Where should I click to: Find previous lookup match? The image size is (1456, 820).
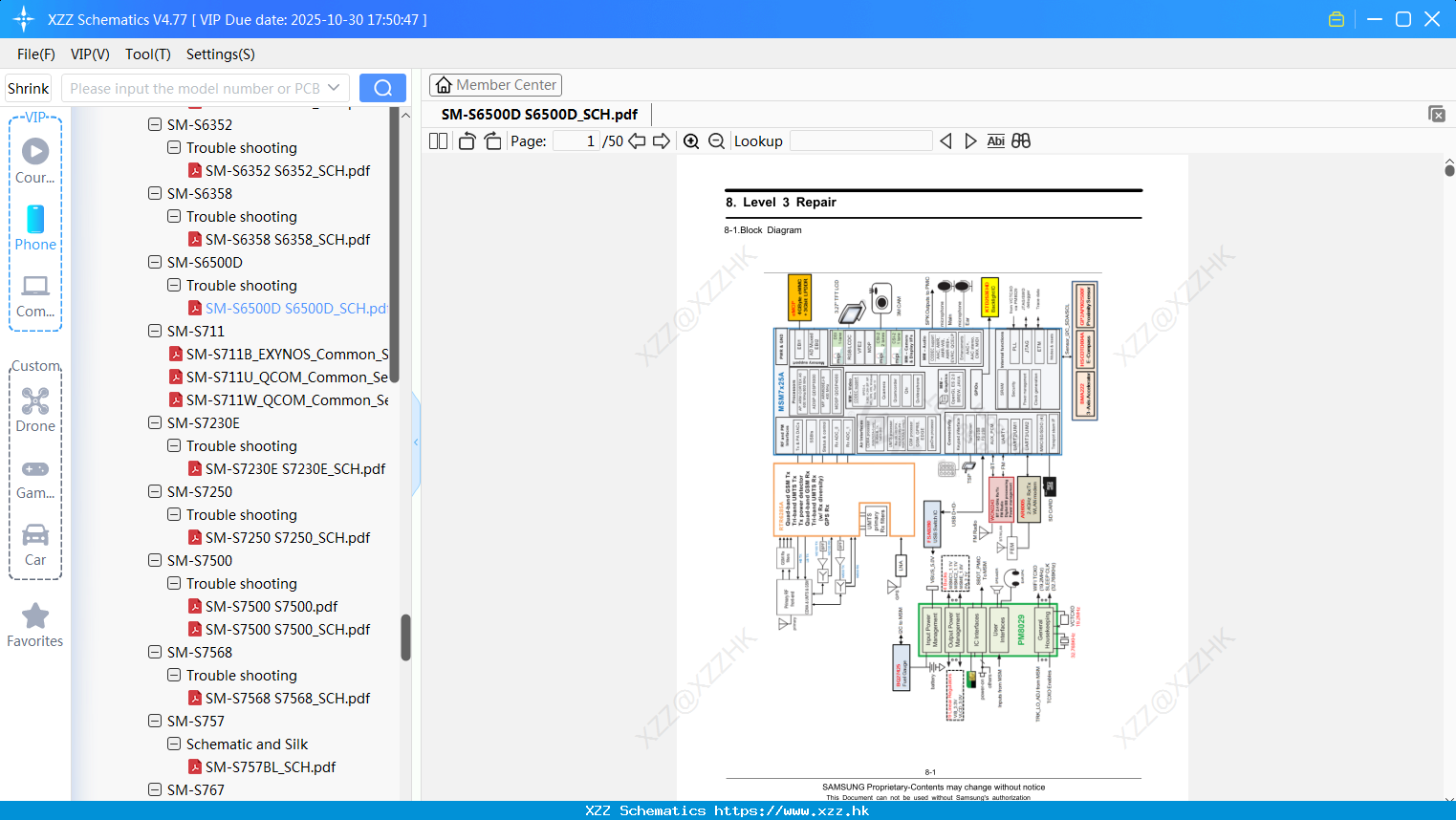[945, 140]
